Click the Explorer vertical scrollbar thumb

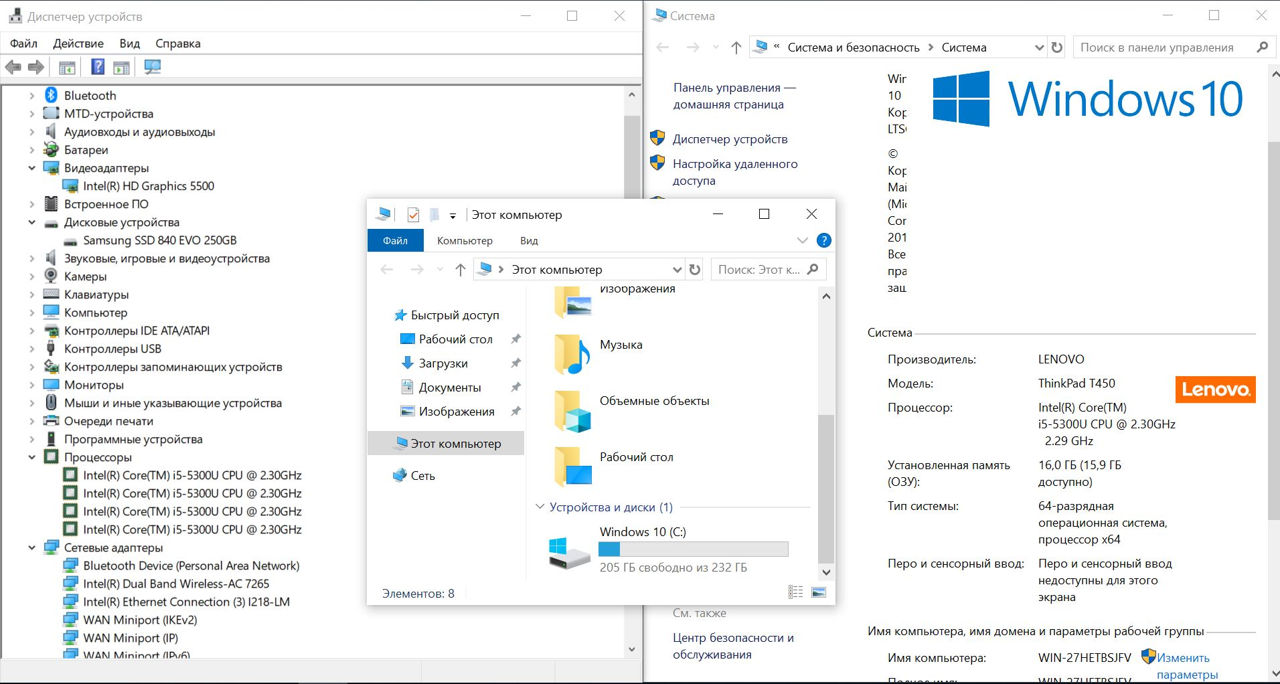point(825,490)
